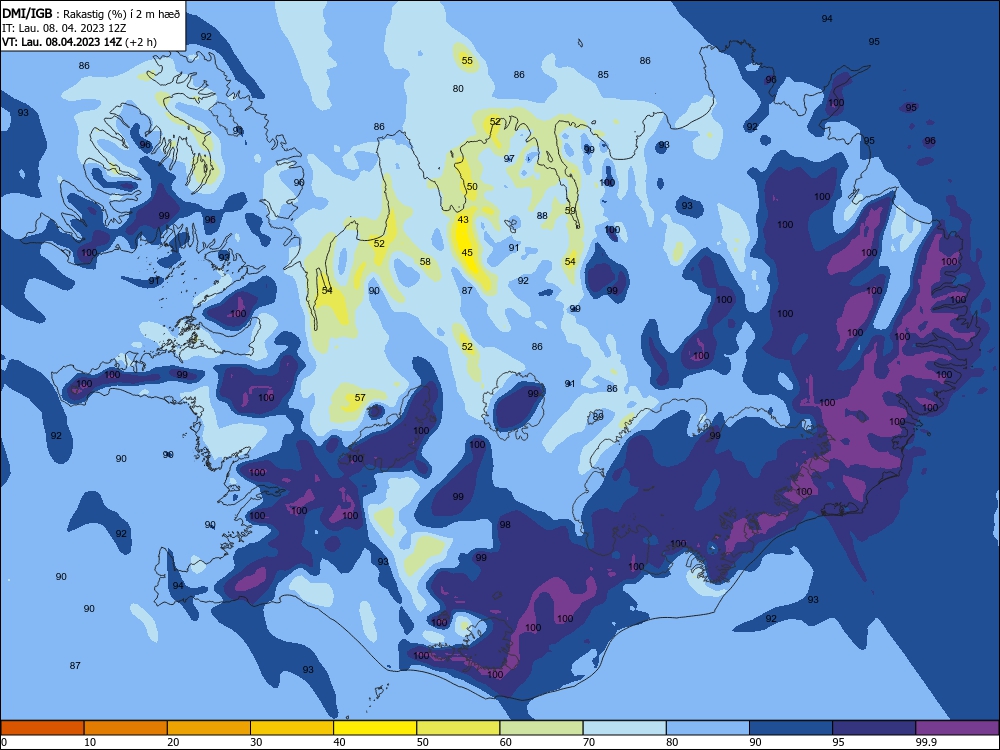The width and height of the screenshot is (1000, 750).
Task: Click the map reading '59'
Action: coord(570,210)
